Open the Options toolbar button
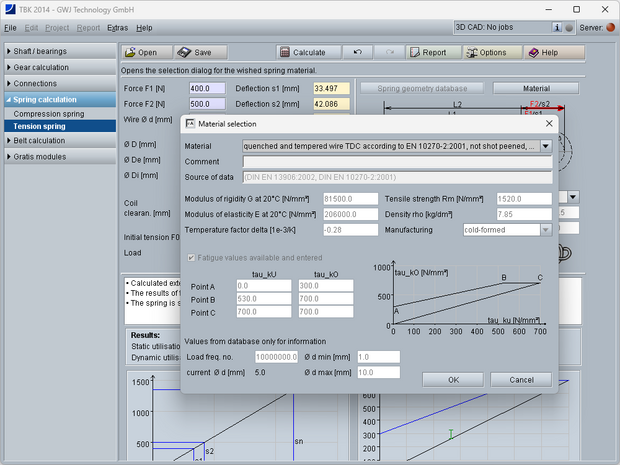This screenshot has height=465, width=620. click(486, 52)
